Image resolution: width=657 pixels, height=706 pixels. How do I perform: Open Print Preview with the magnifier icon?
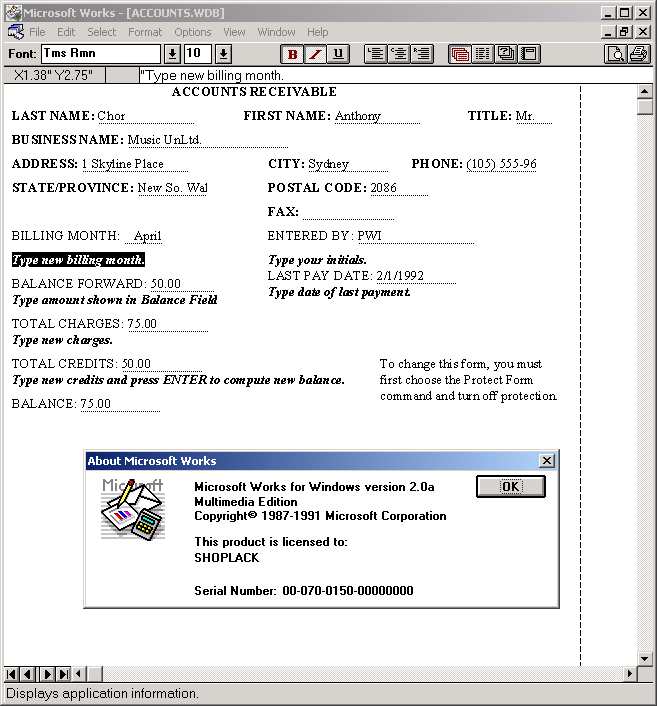[x=615, y=54]
